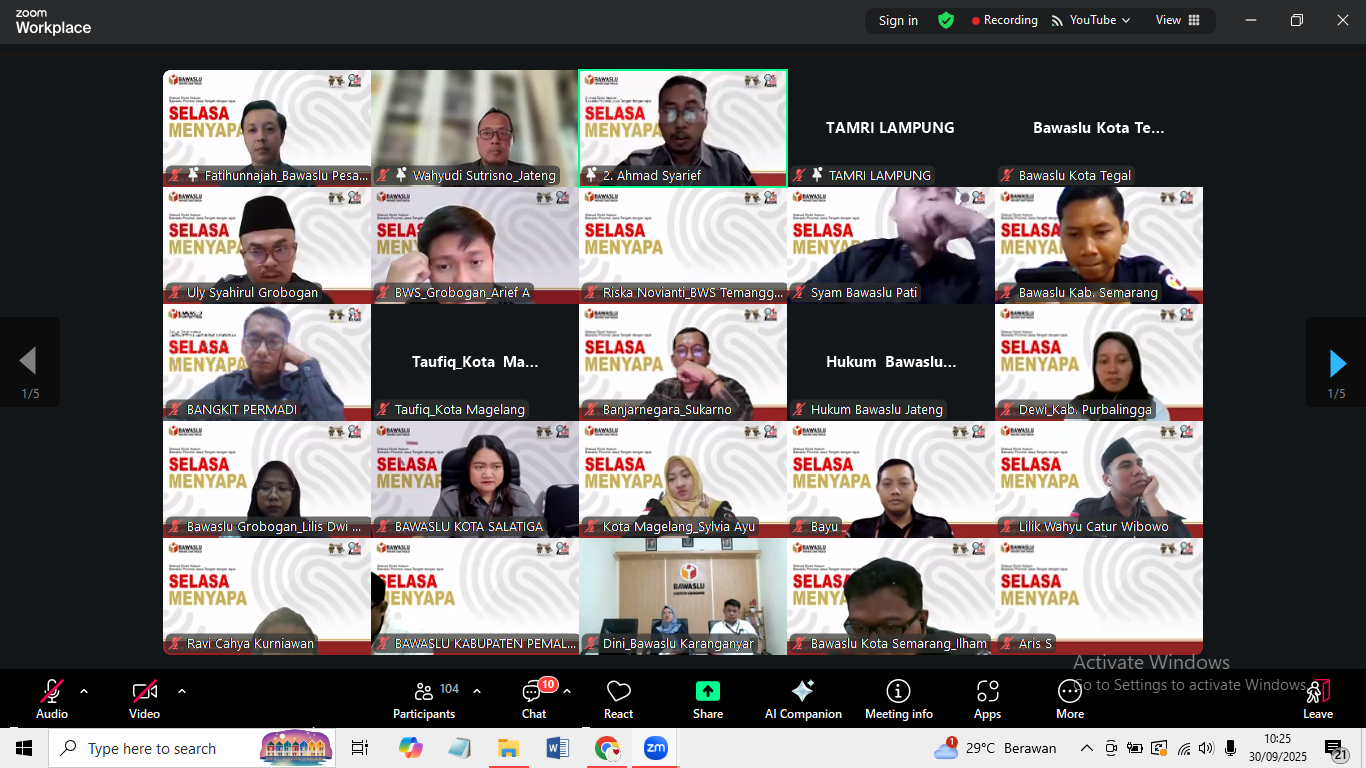Image resolution: width=1366 pixels, height=768 pixels.
Task: Expand the audio options chevron
Action: coord(83,689)
